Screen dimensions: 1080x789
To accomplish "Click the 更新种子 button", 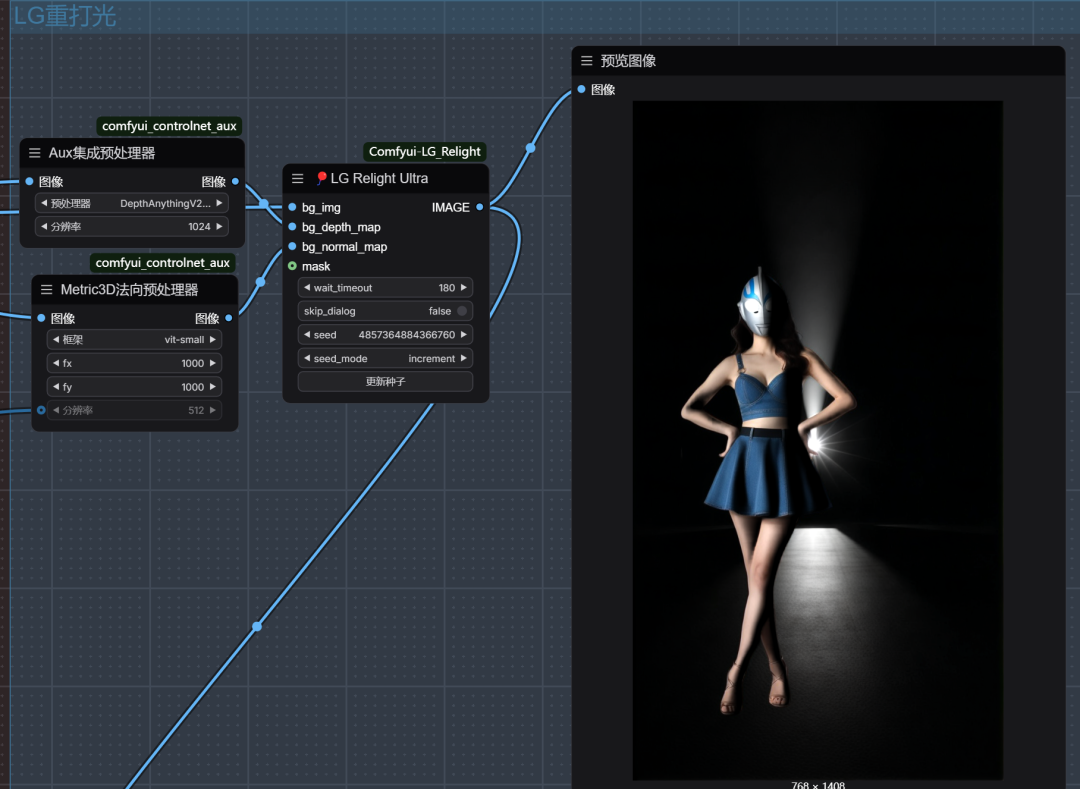I will (385, 381).
